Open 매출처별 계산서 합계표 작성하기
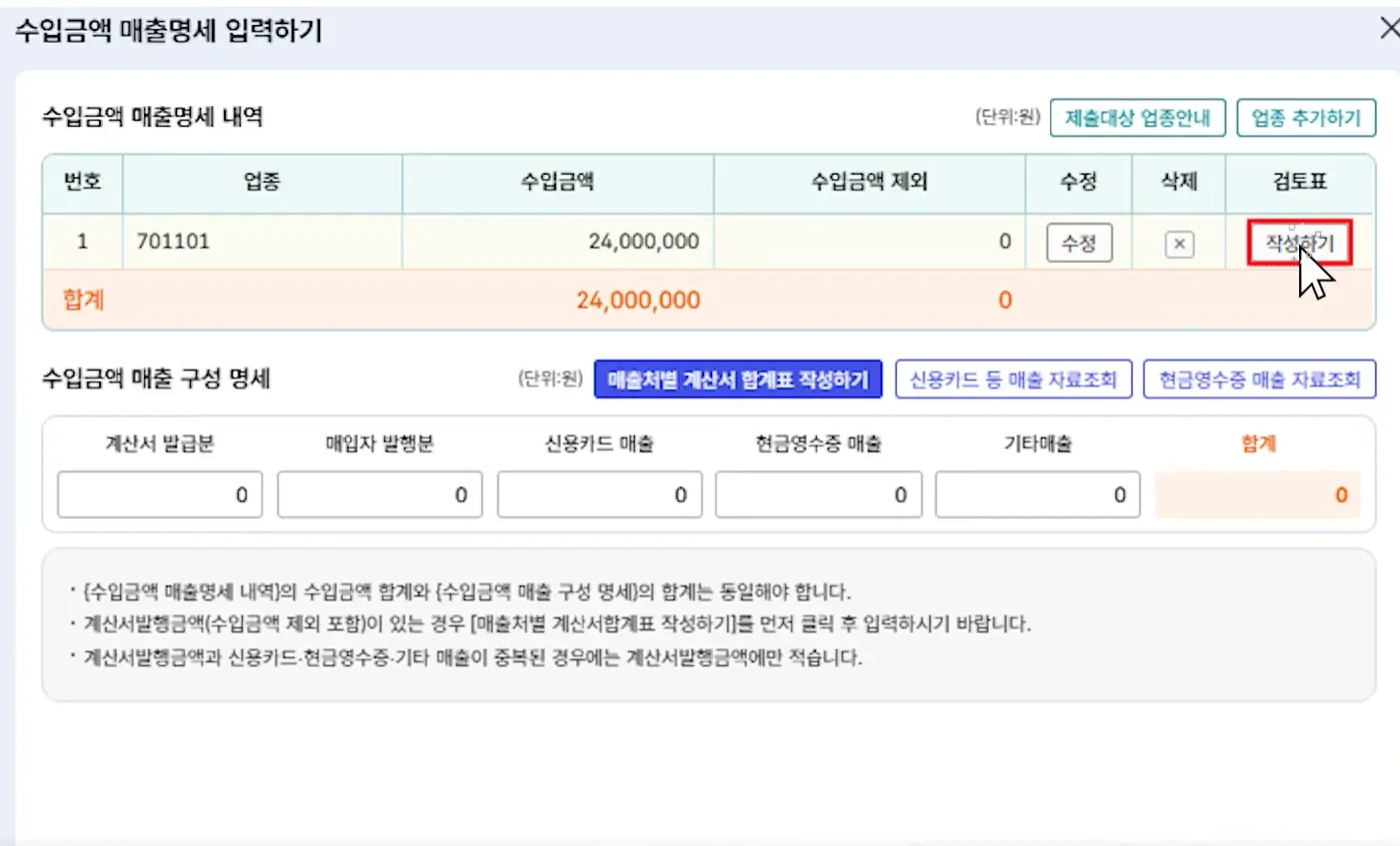1400x846 pixels. click(x=738, y=379)
